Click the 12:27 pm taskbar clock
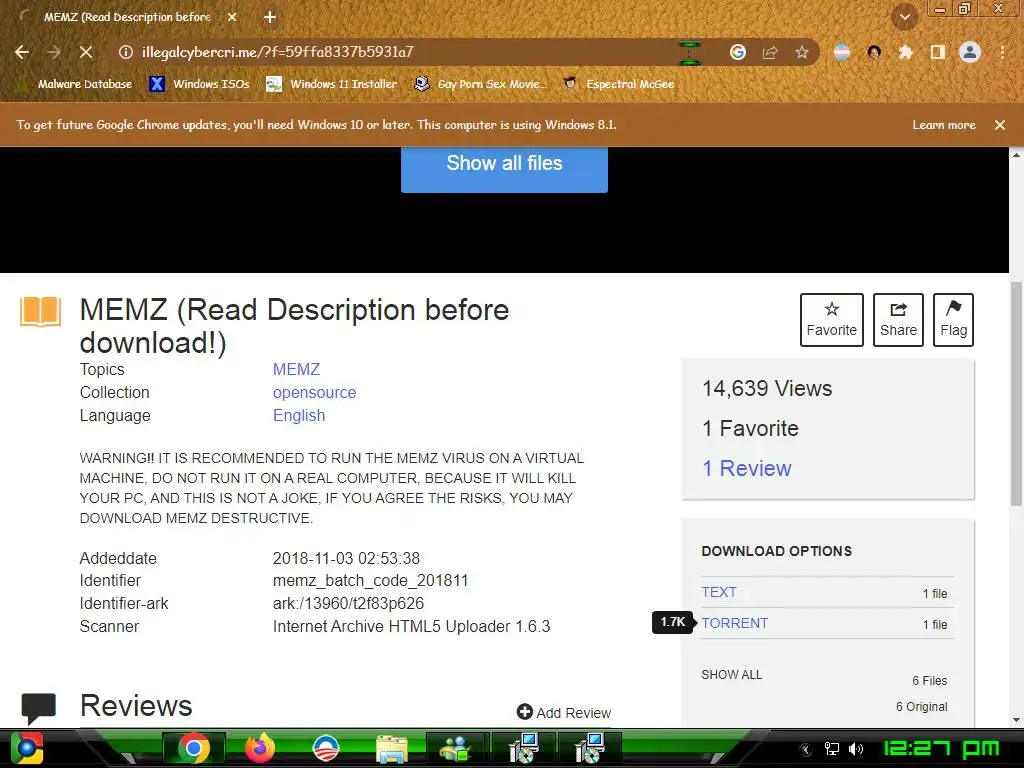The image size is (1024, 768). (x=941, y=749)
